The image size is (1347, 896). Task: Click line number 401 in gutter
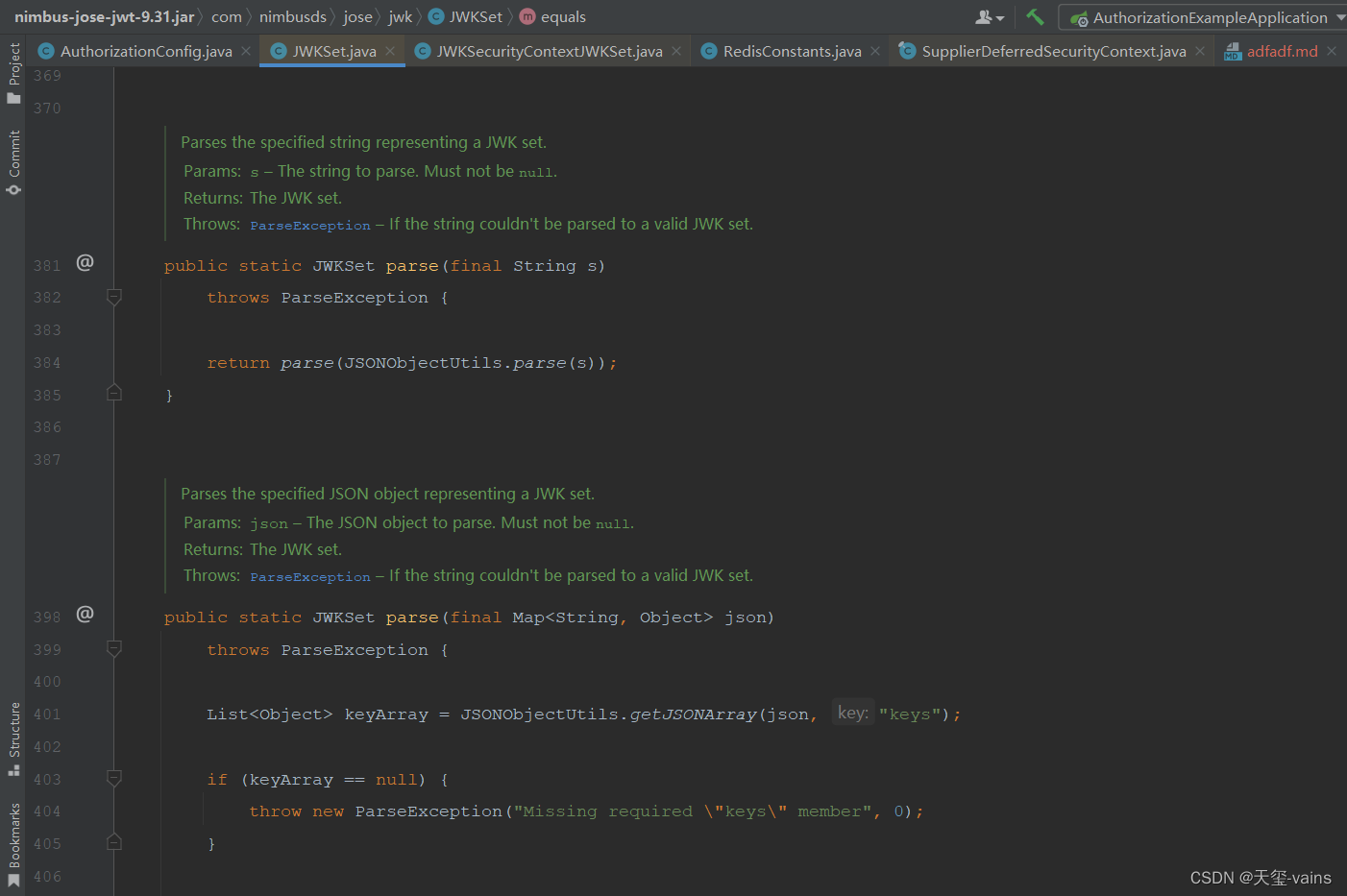[x=47, y=714]
